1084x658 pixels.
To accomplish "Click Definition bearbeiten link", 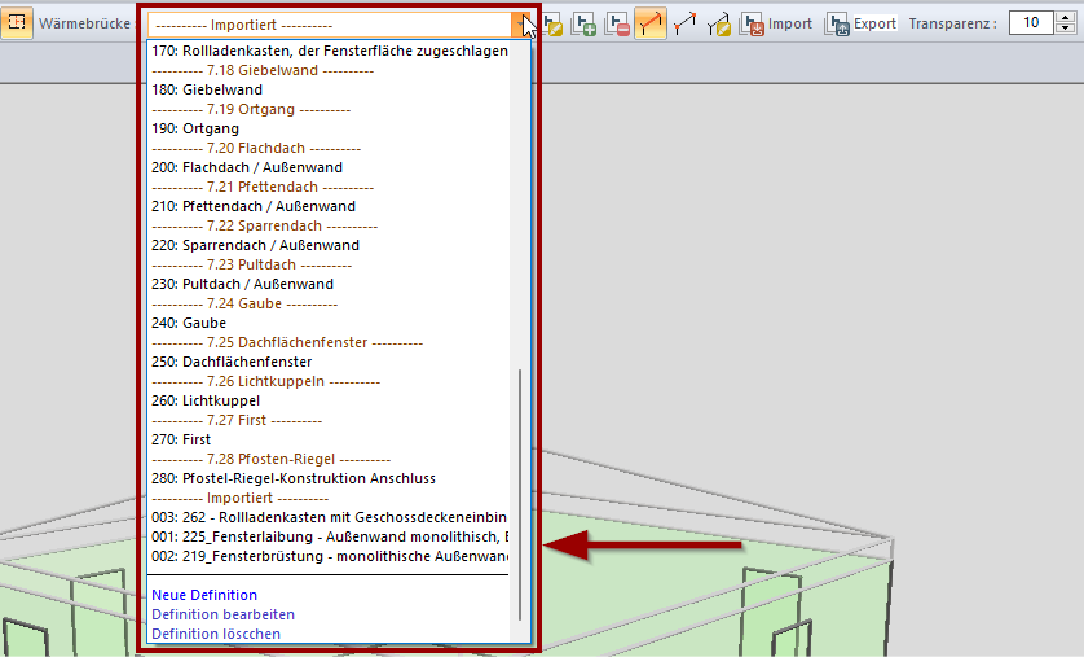I will click(223, 614).
